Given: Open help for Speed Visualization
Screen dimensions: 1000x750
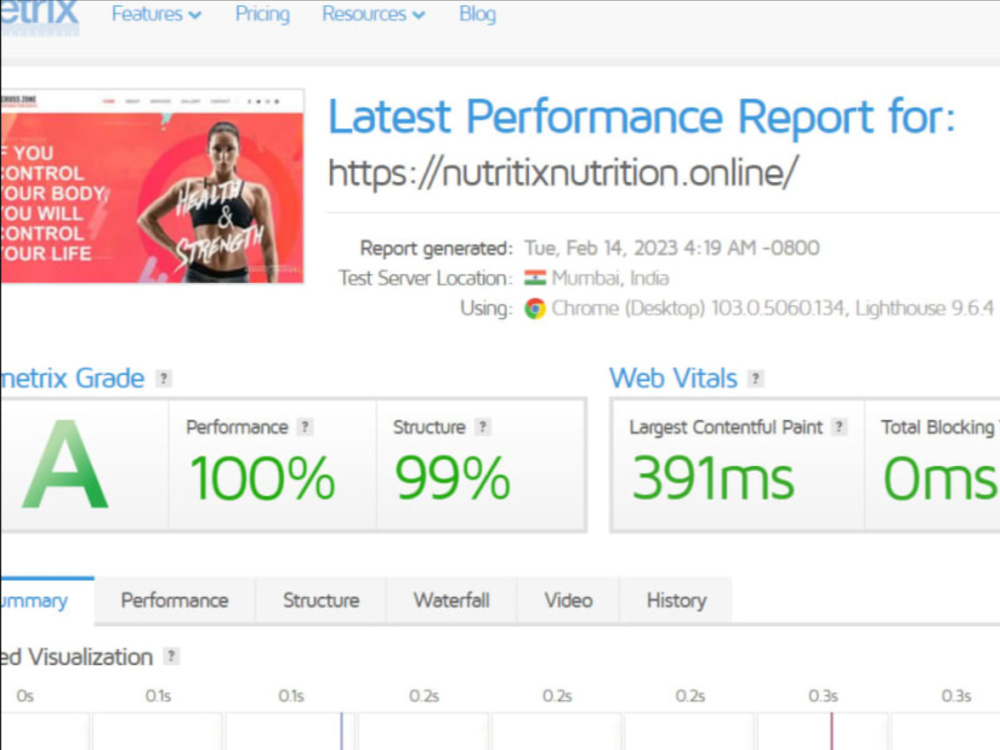Looking at the screenshot, I should pos(171,656).
